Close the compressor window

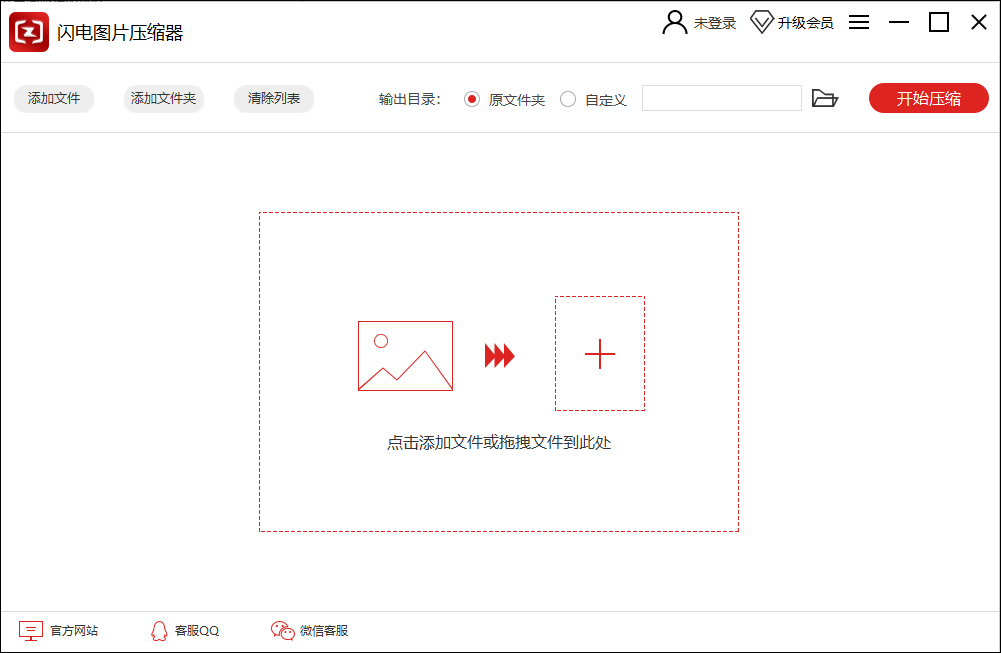(x=979, y=22)
